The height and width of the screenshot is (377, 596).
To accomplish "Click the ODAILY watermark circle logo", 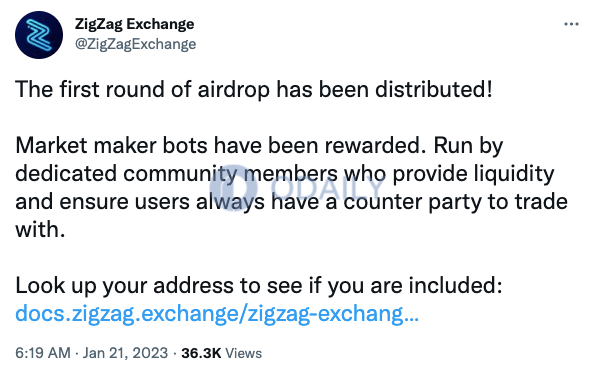I will point(233,188).
